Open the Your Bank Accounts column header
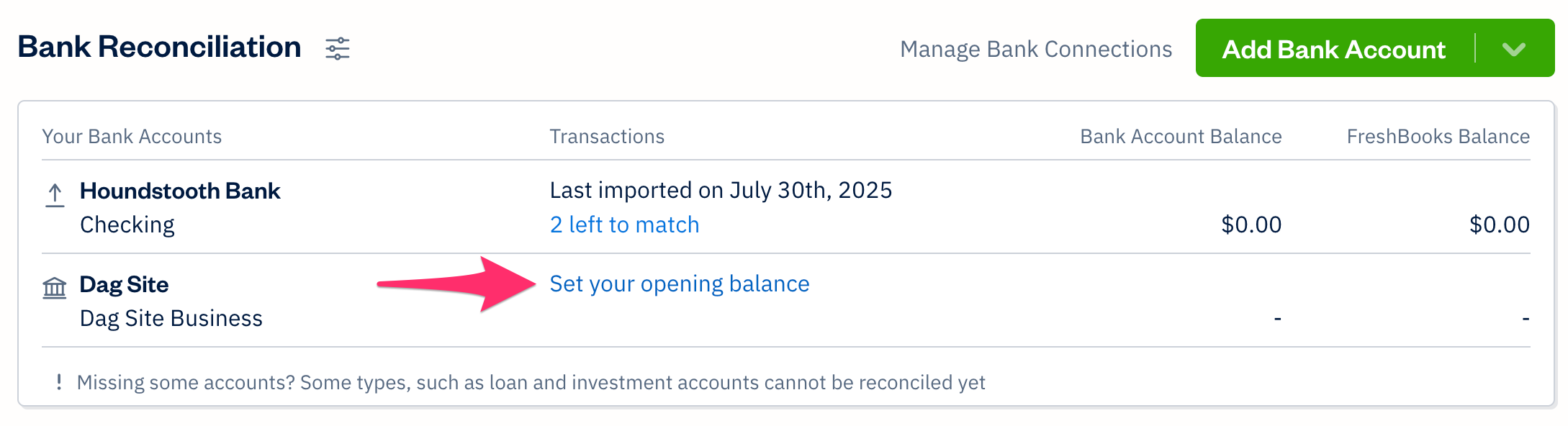 132,136
